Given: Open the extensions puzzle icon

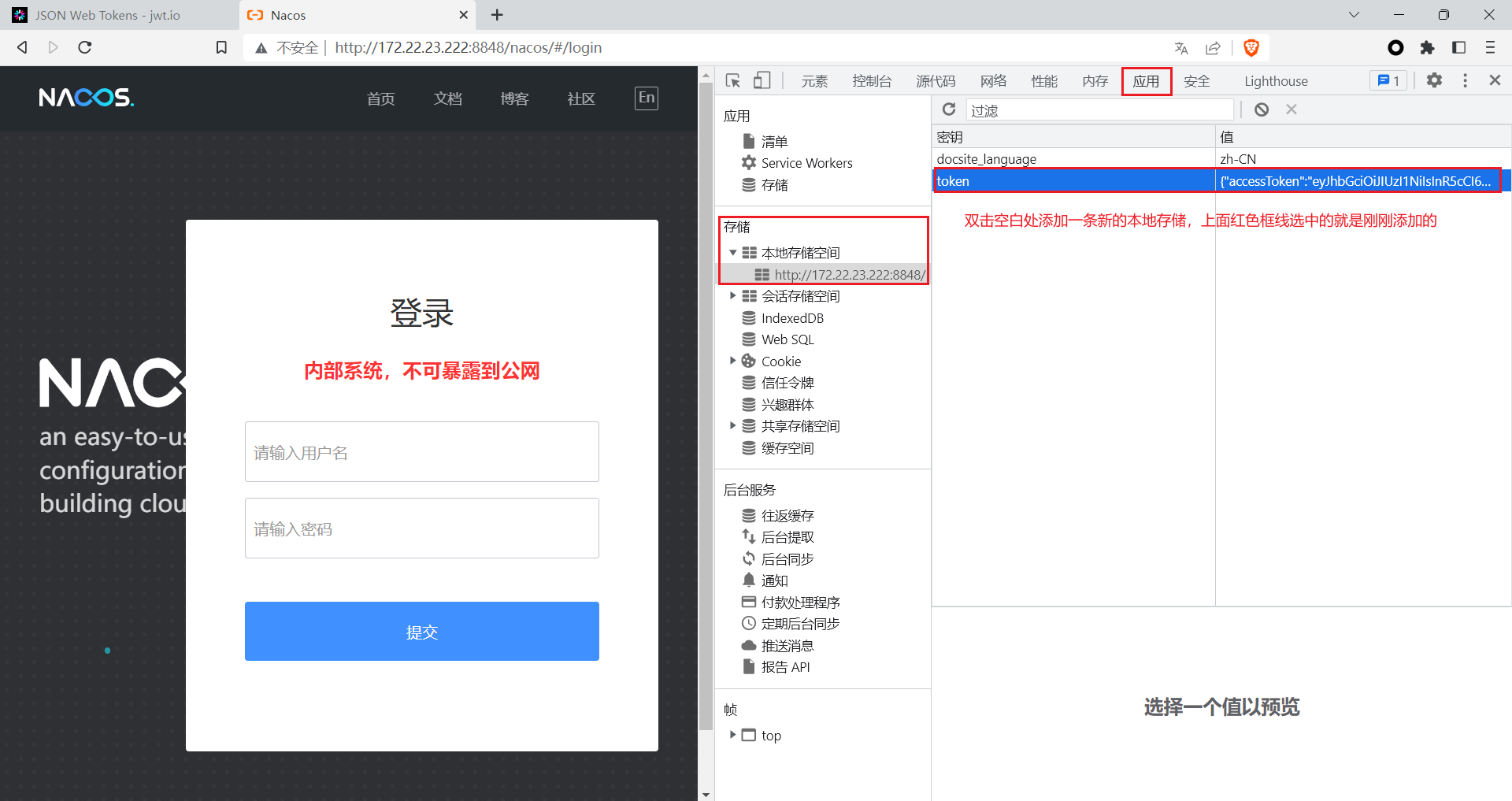Looking at the screenshot, I should 1427,48.
